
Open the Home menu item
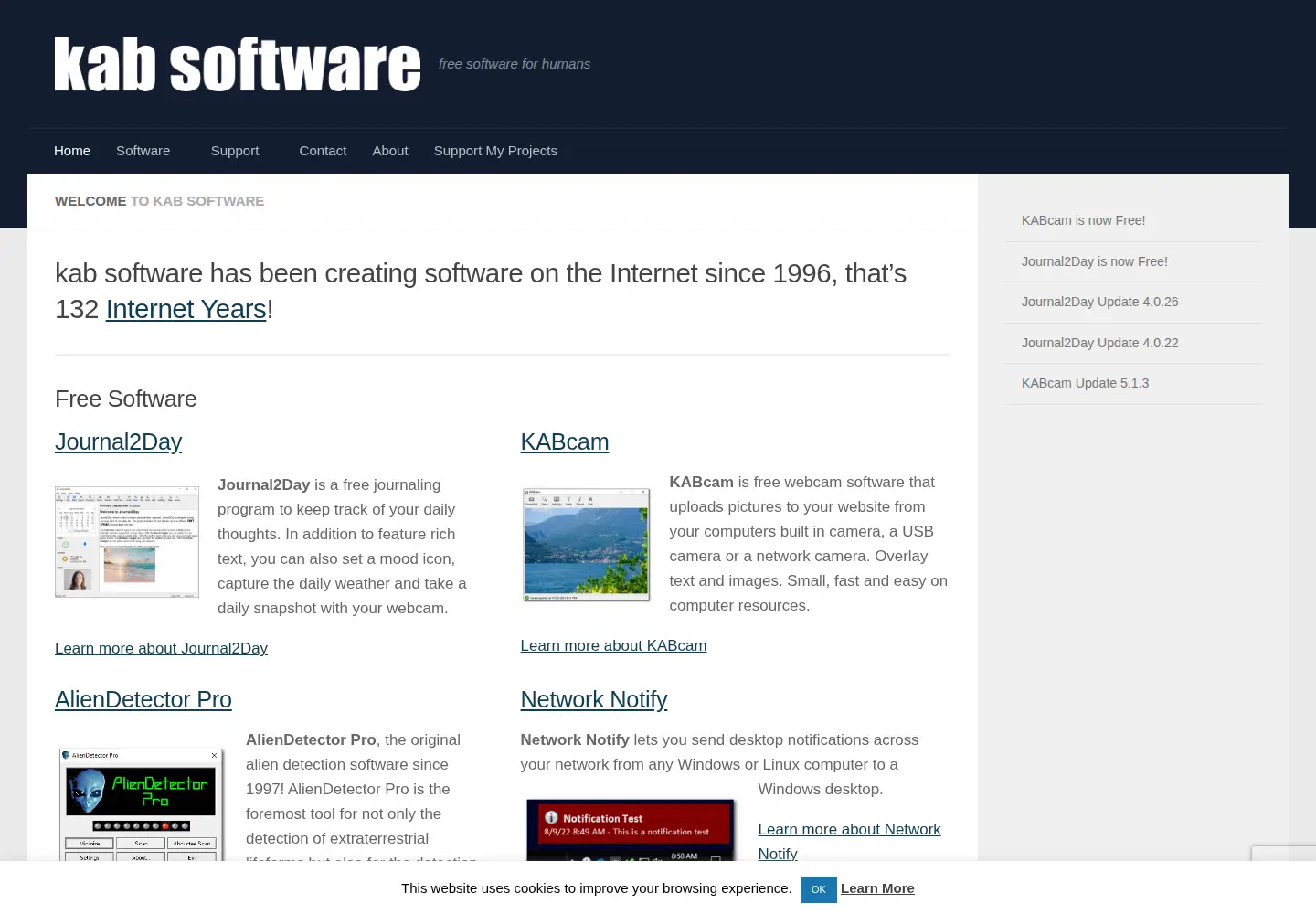(72, 151)
